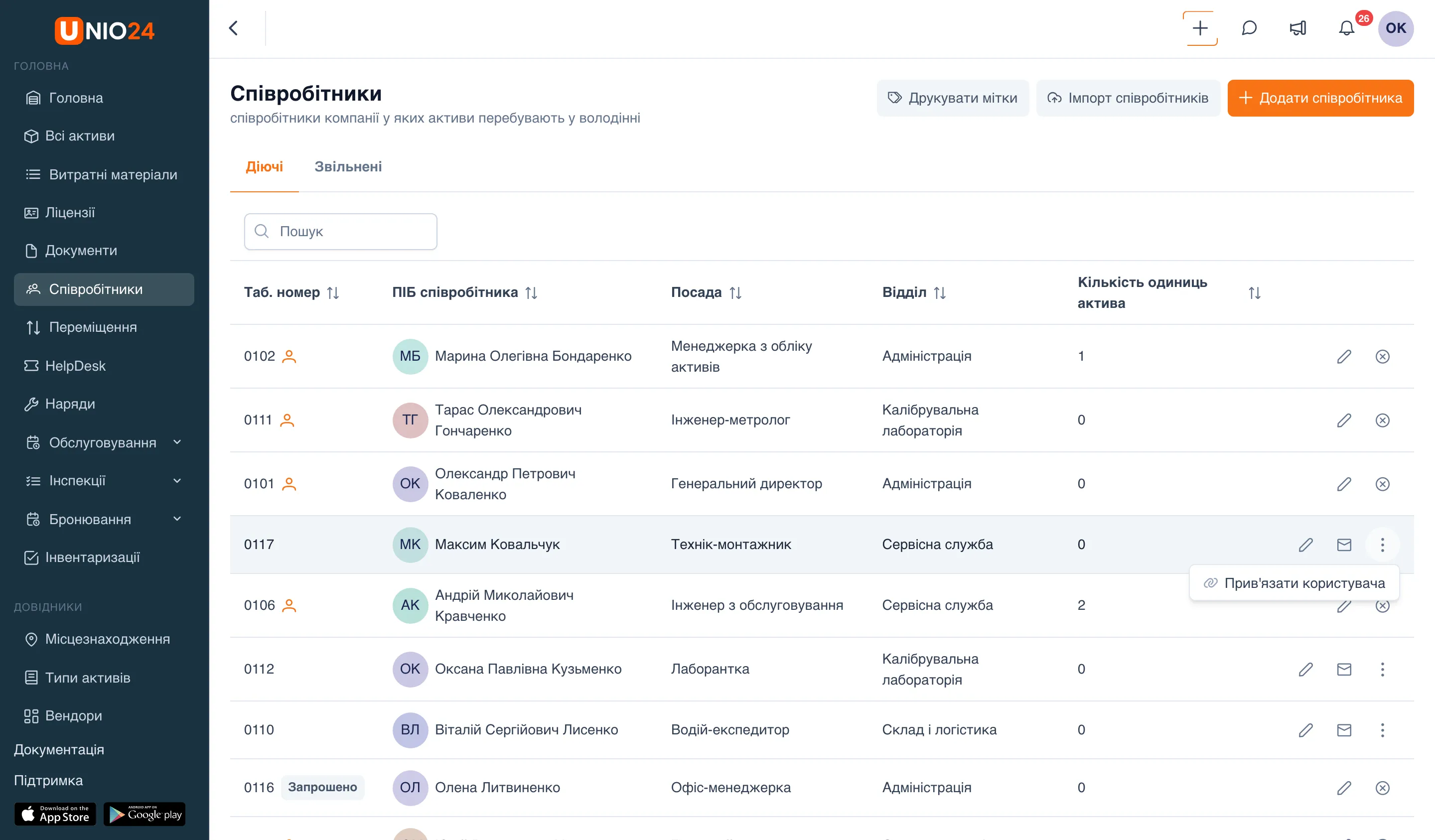Open the Підтримка link
Image resolution: width=1435 pixels, height=840 pixels.
[48, 780]
